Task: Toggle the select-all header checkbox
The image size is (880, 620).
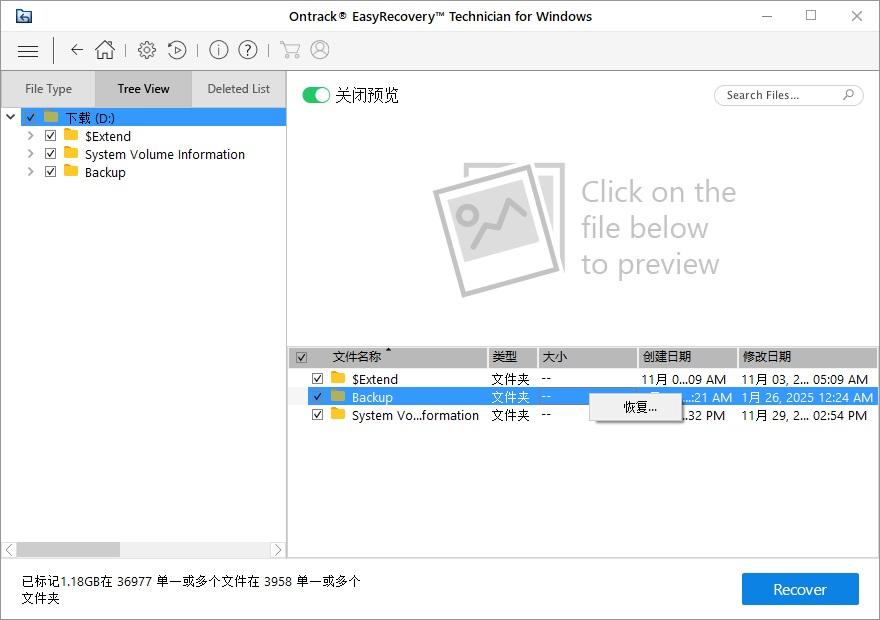Action: click(301, 357)
